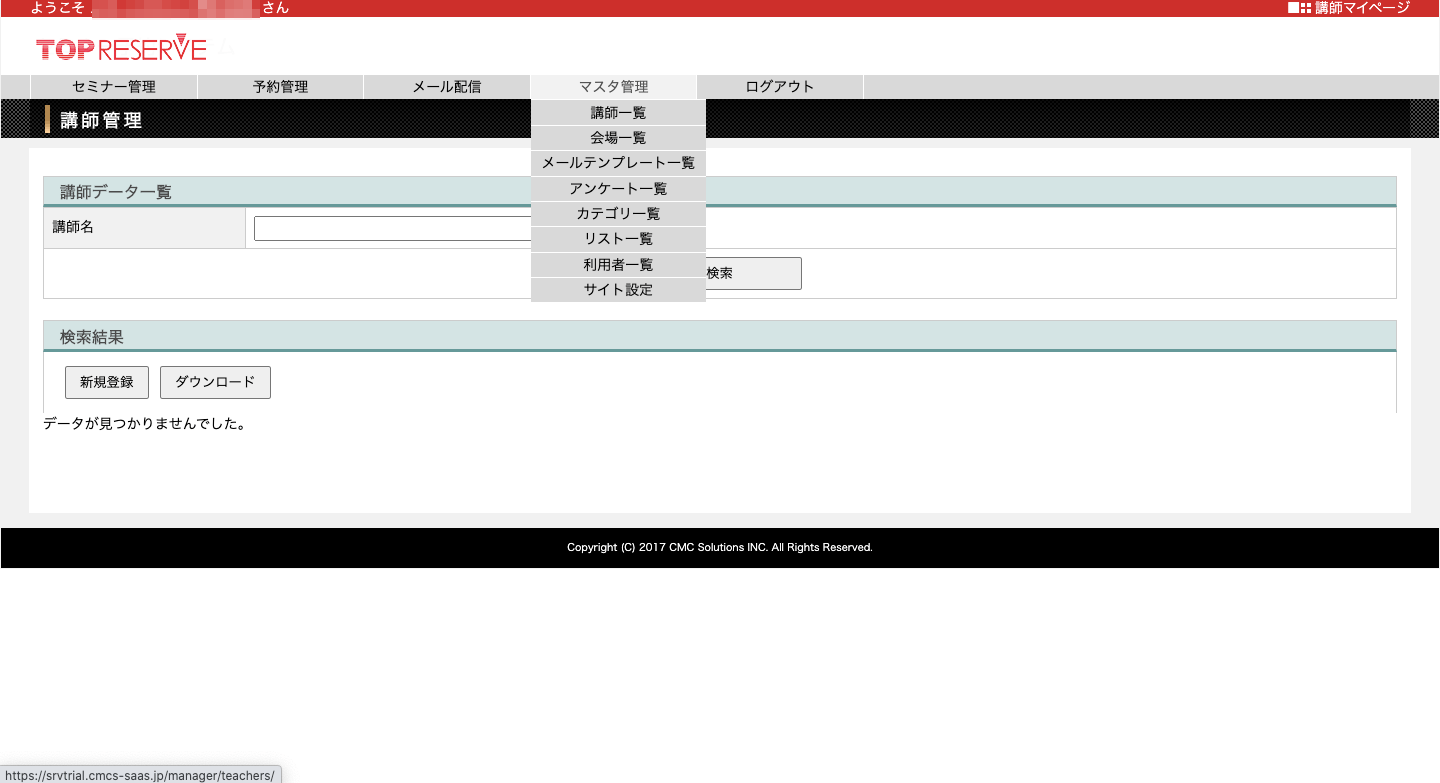
Task: Expand the マスタ管理 dropdown menu
Action: [x=613, y=87]
